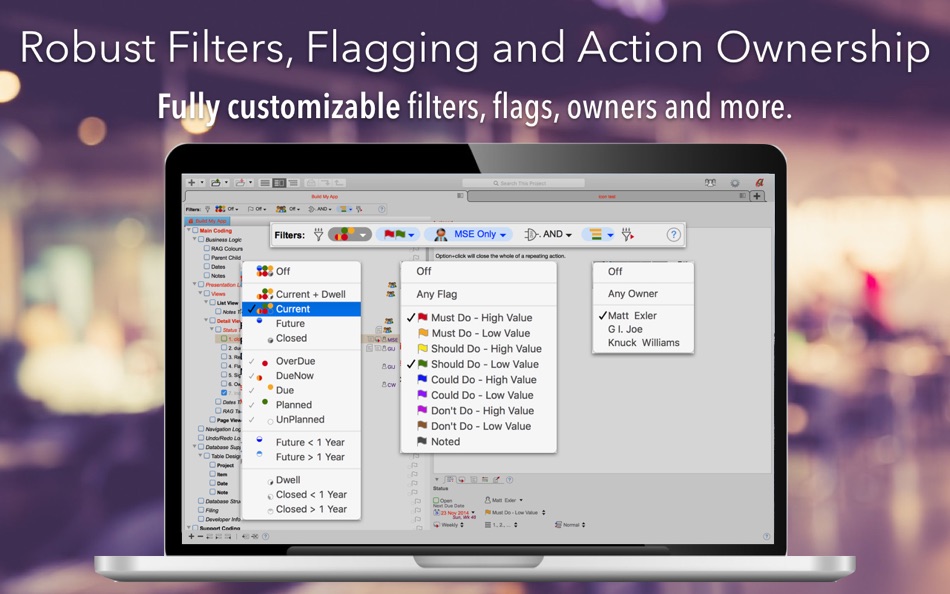Select the Noted dark grey flag entry
The width and height of the screenshot is (950, 594).
[478, 442]
